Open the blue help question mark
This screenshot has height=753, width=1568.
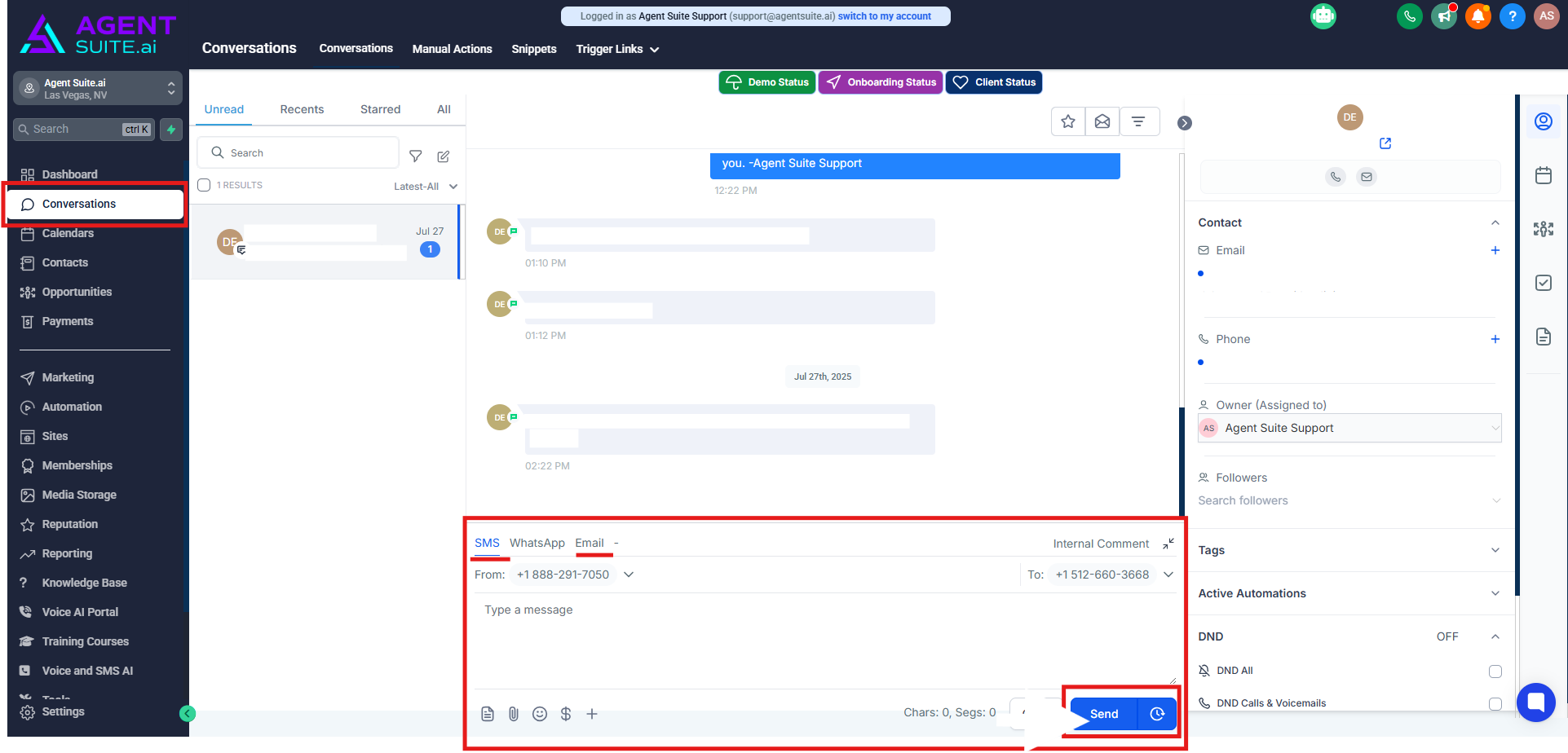[1512, 16]
